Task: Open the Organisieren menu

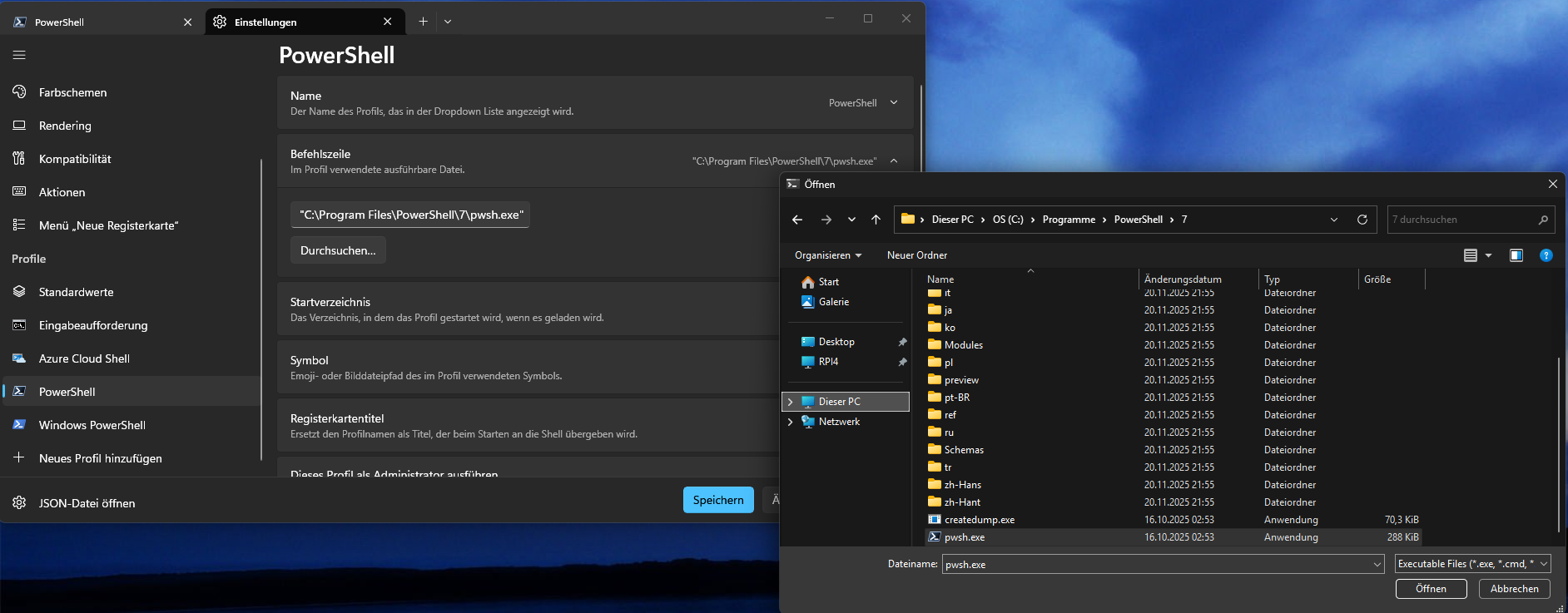Action: (828, 255)
